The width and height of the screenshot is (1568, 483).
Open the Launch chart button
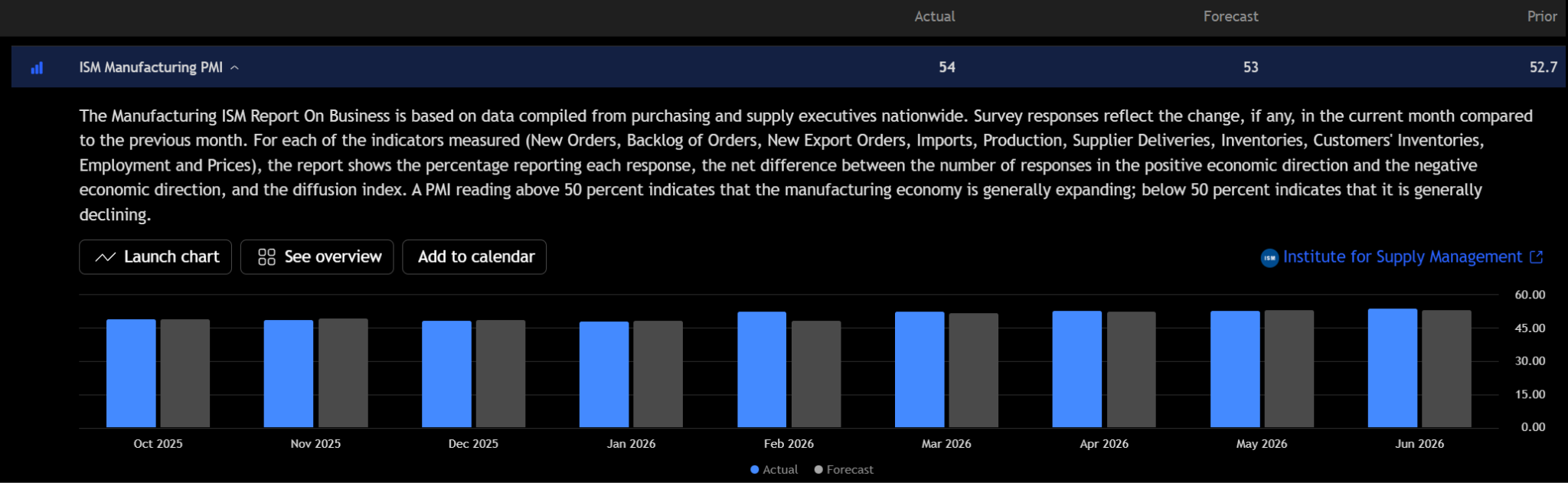(155, 257)
